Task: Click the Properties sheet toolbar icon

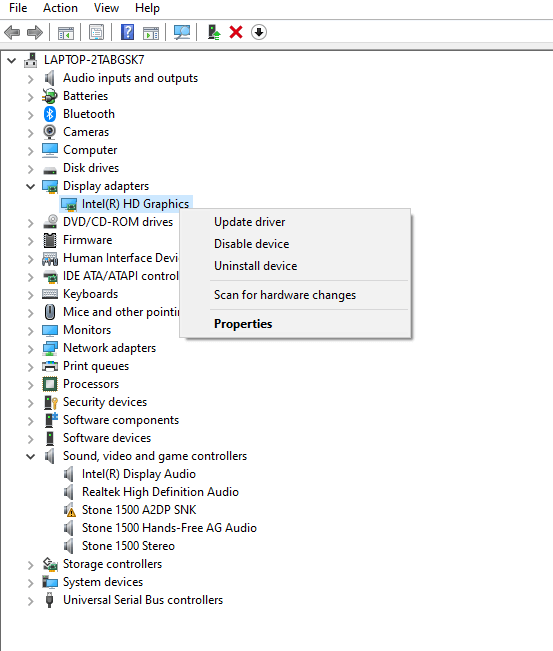Action: pos(96,32)
